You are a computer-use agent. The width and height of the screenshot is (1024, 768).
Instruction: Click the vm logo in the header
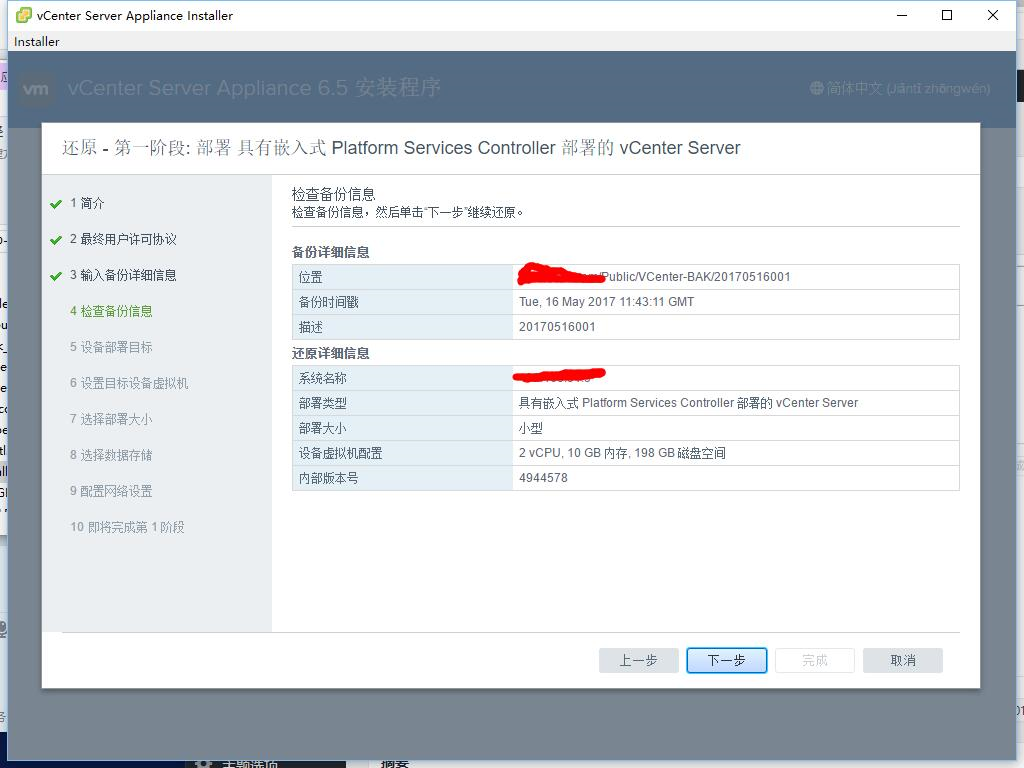pyautogui.click(x=35, y=88)
